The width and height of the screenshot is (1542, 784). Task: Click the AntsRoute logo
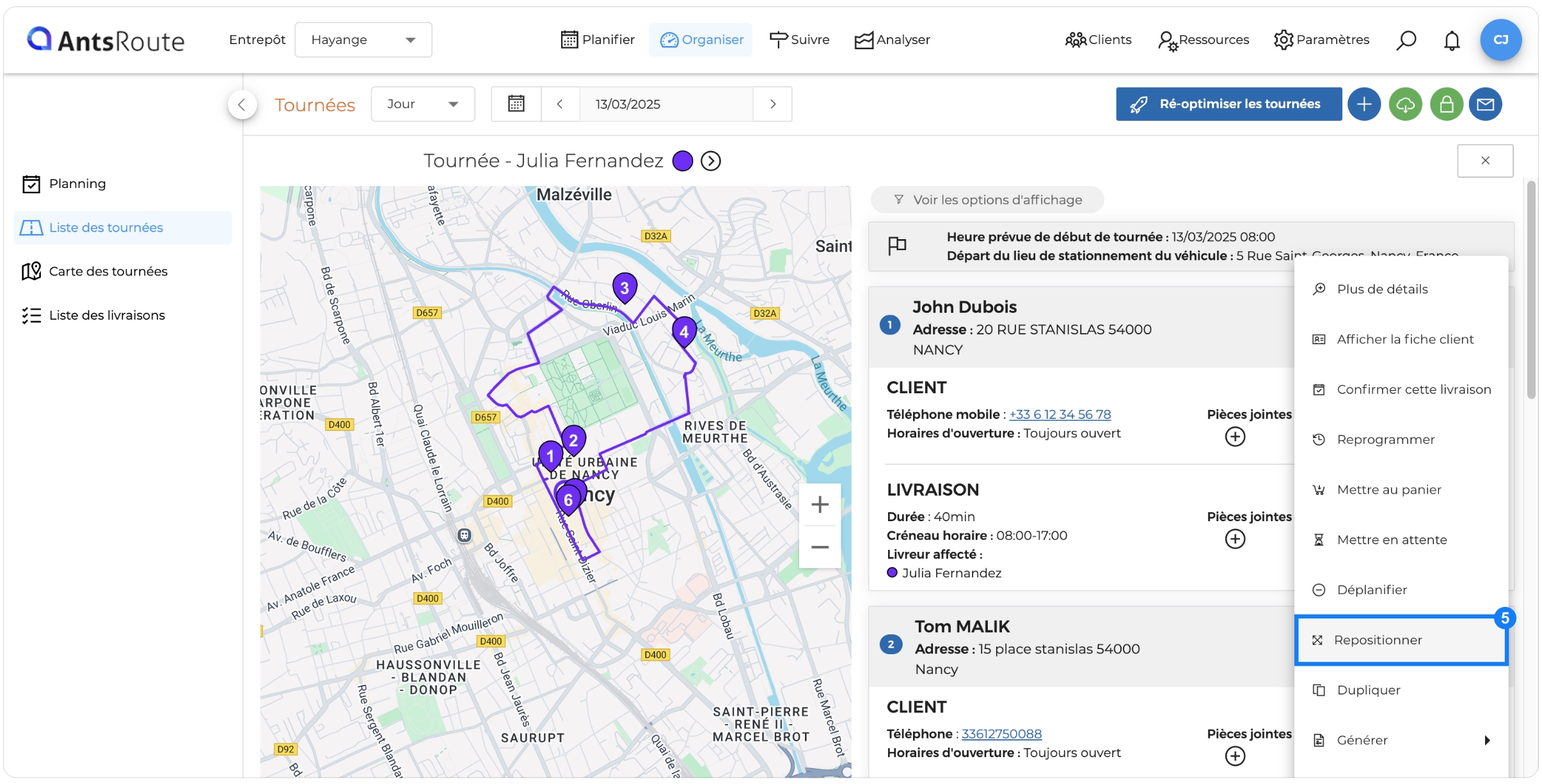click(106, 40)
